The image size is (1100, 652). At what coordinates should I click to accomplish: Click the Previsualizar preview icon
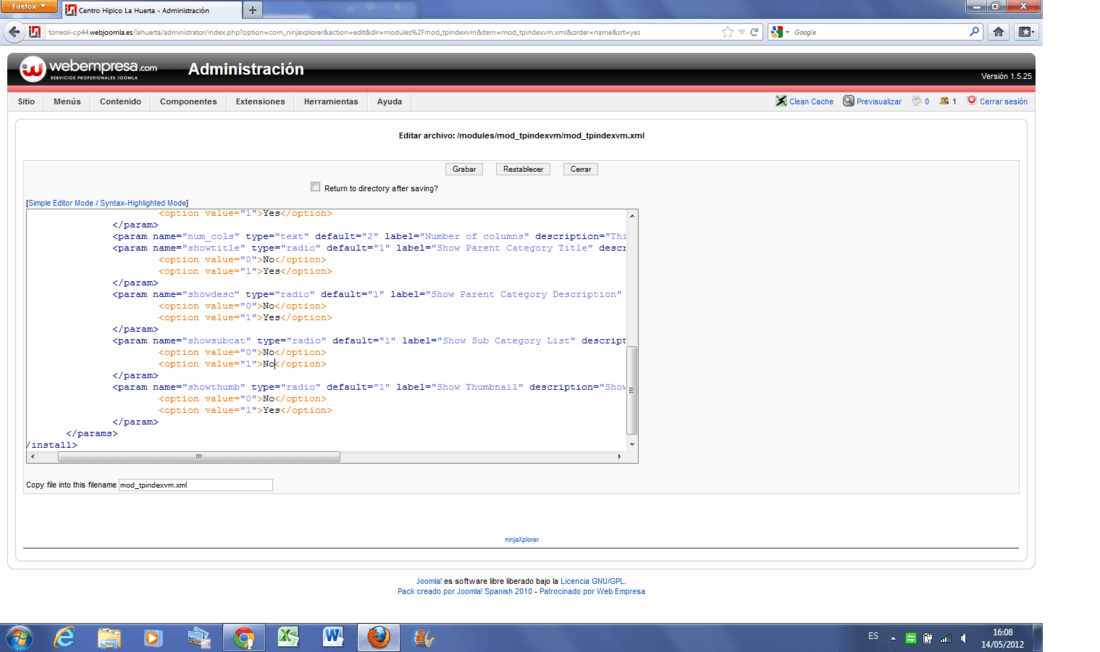(848, 101)
